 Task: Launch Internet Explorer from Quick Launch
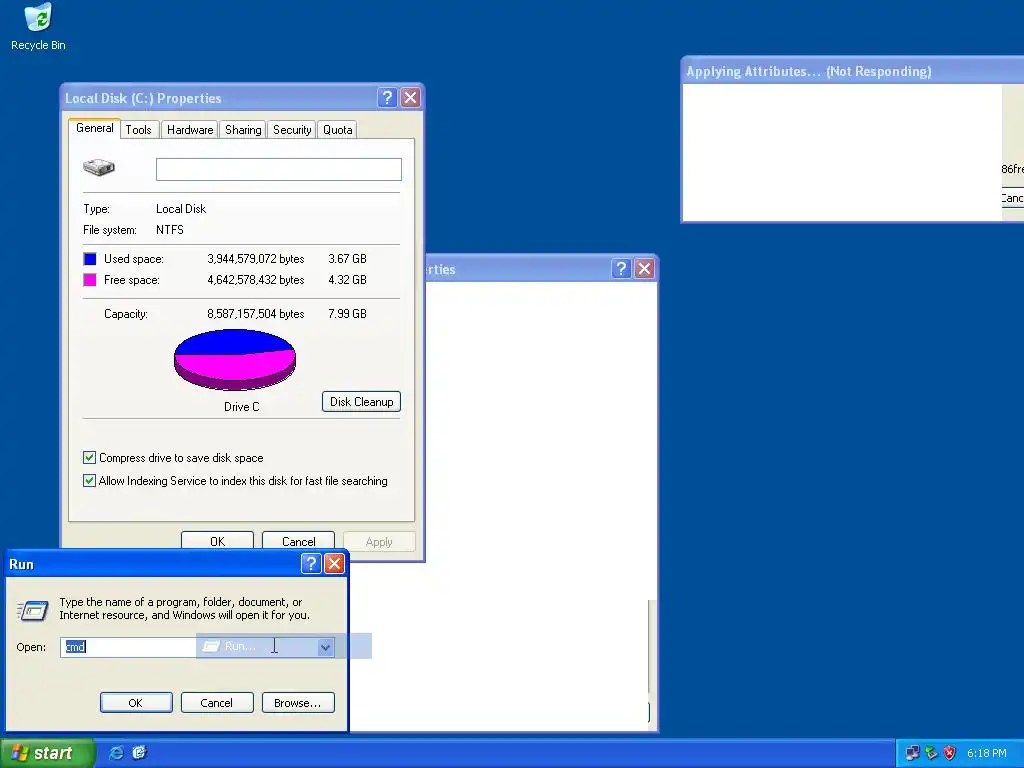(116, 753)
